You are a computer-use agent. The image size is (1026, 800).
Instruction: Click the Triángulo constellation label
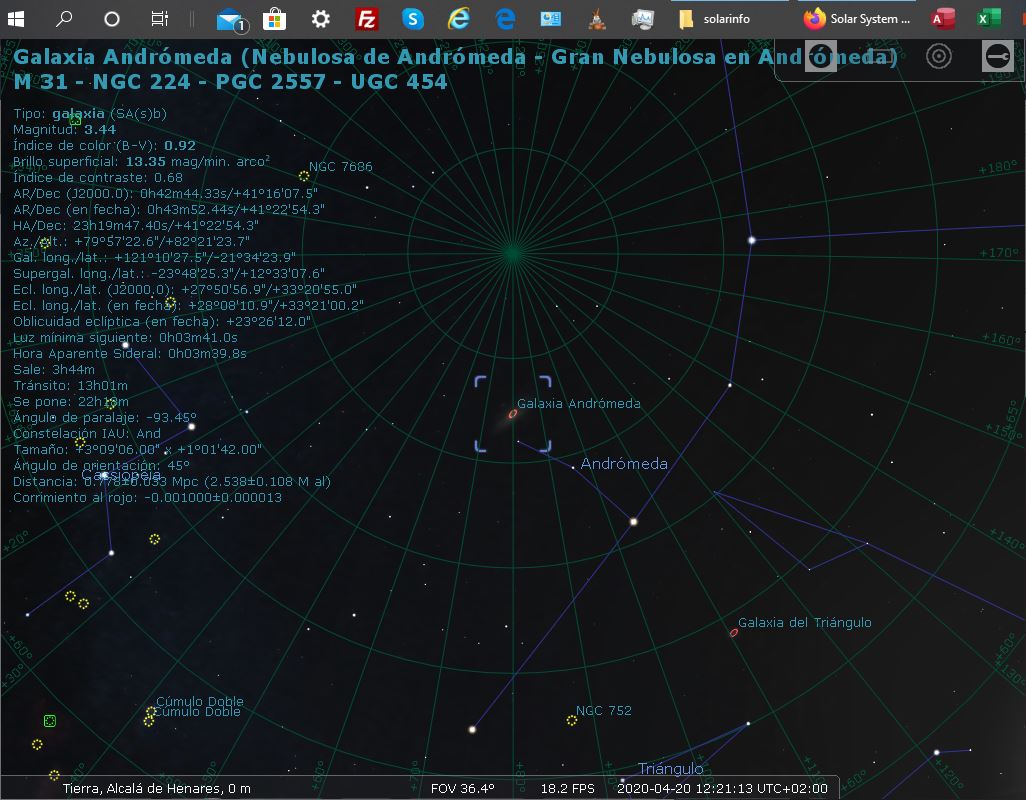670,769
